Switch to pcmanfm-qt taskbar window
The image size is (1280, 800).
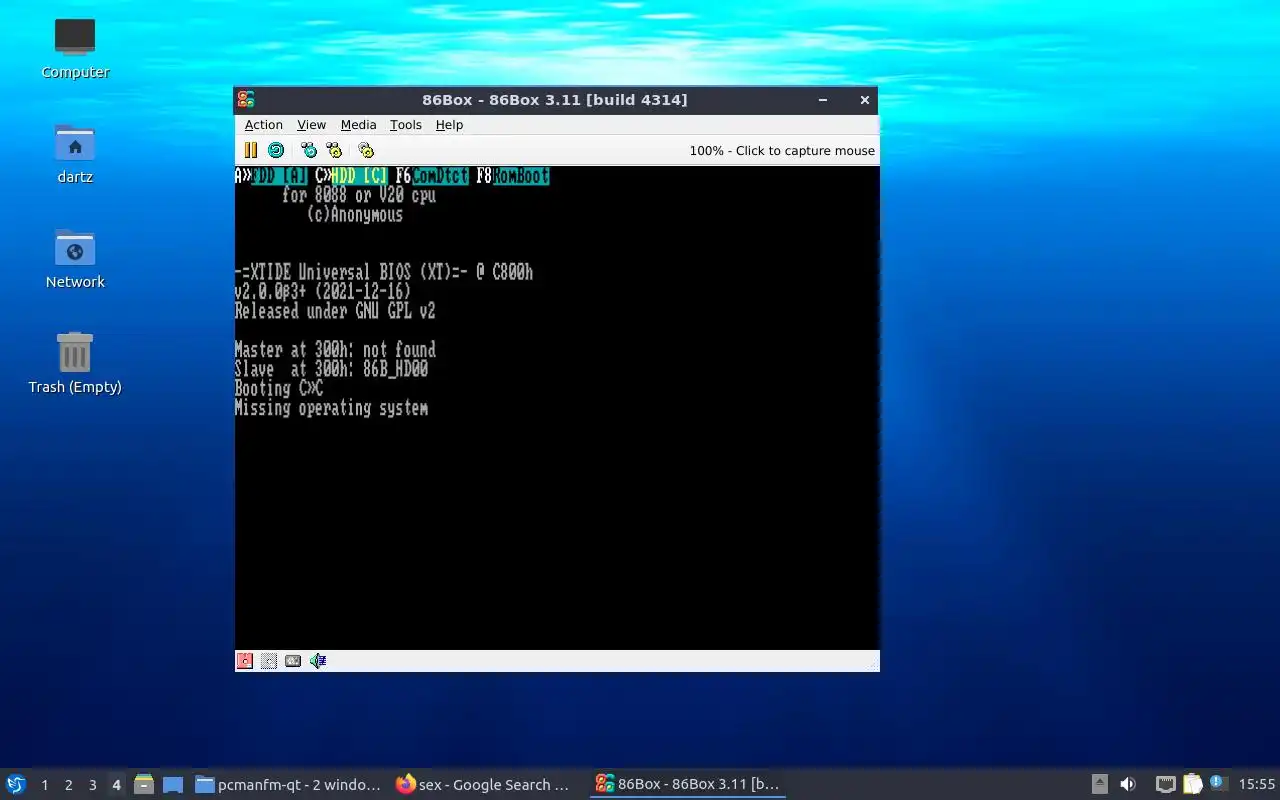coord(289,785)
